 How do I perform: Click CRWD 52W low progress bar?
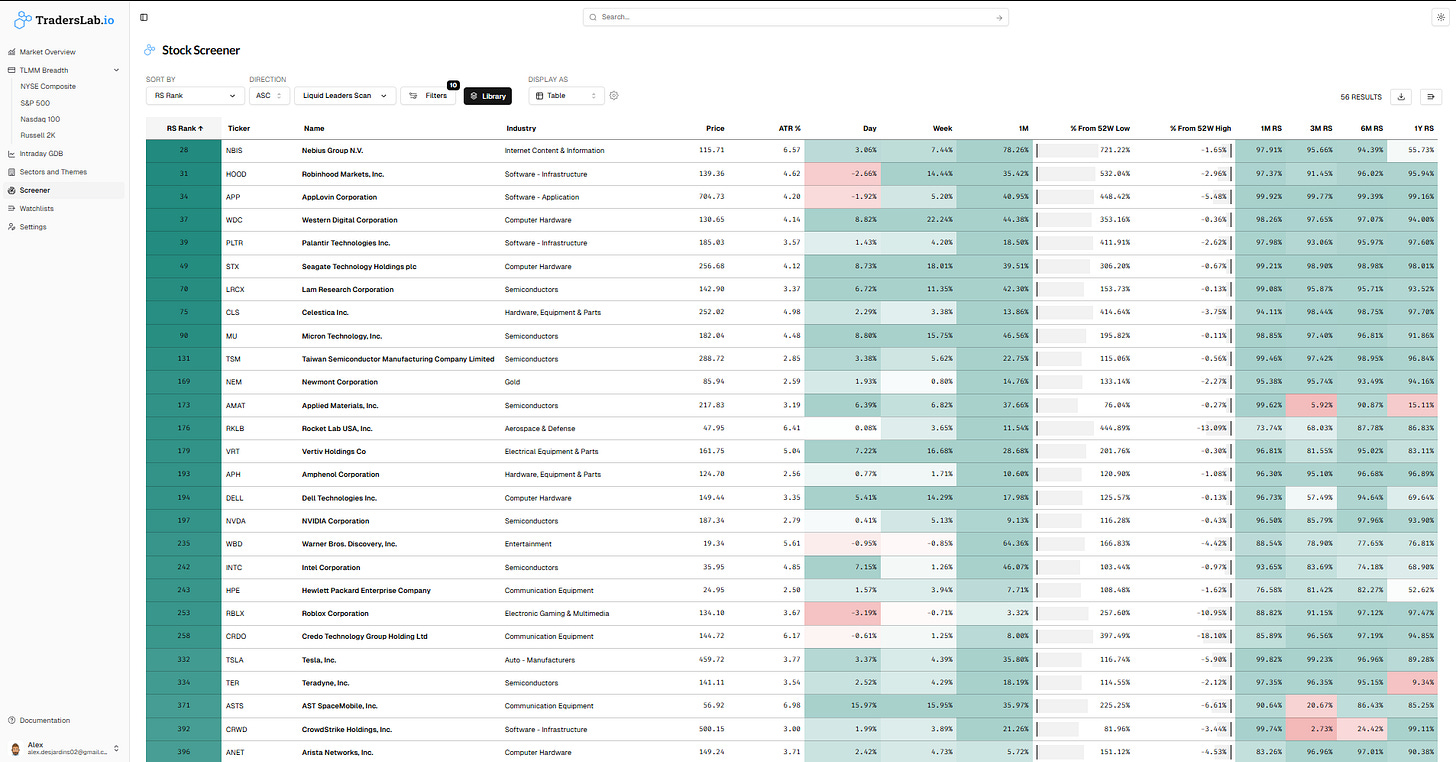[x=1058, y=729]
